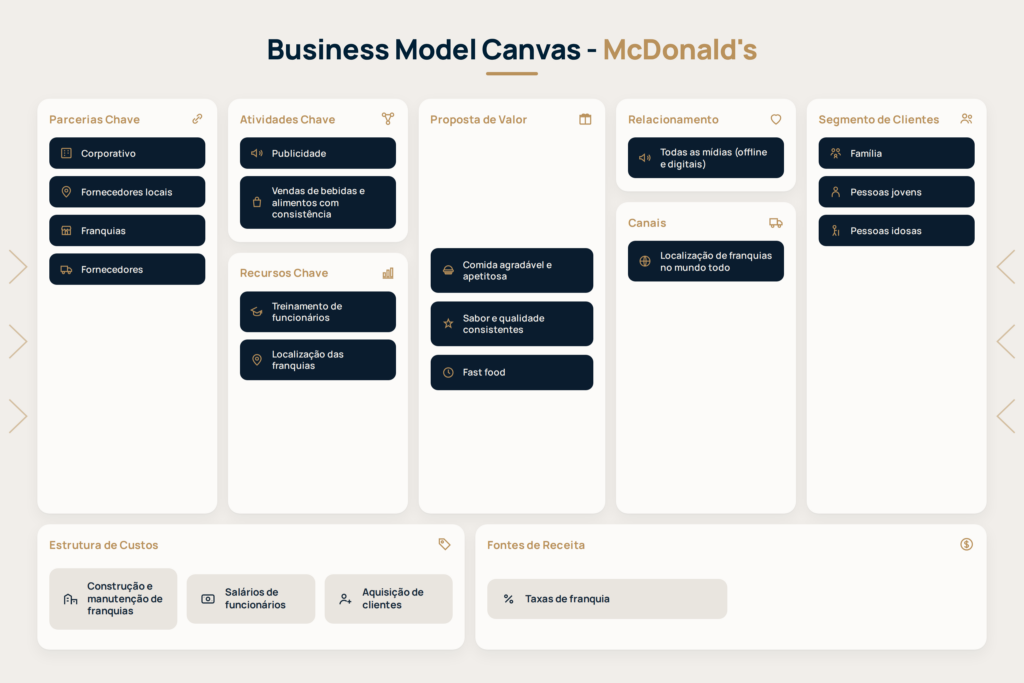The image size is (1024, 683).
Task: Click the heart icon beside Relacionamento
Action: (776, 119)
